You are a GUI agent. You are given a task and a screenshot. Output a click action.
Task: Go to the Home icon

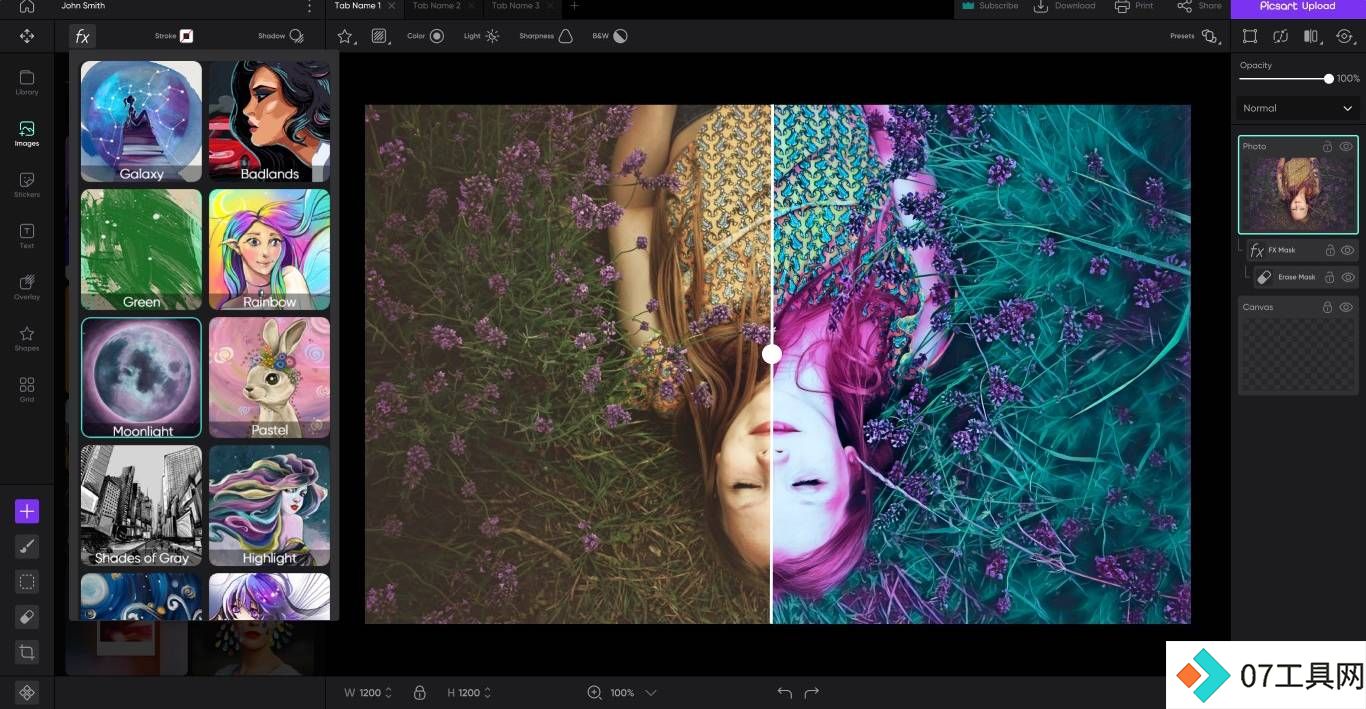(x=27, y=6)
